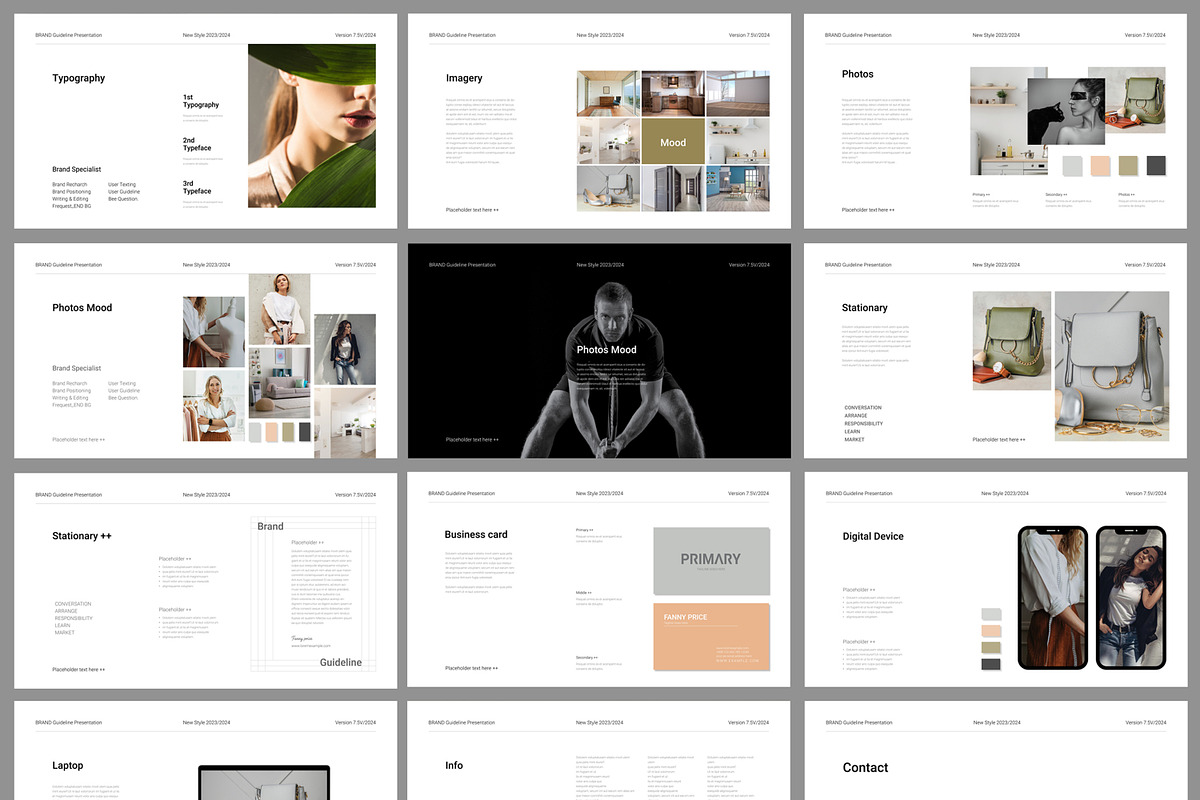Click the "Business card" slide title
Image resolution: width=1200 pixels, height=800 pixels.
[476, 534]
